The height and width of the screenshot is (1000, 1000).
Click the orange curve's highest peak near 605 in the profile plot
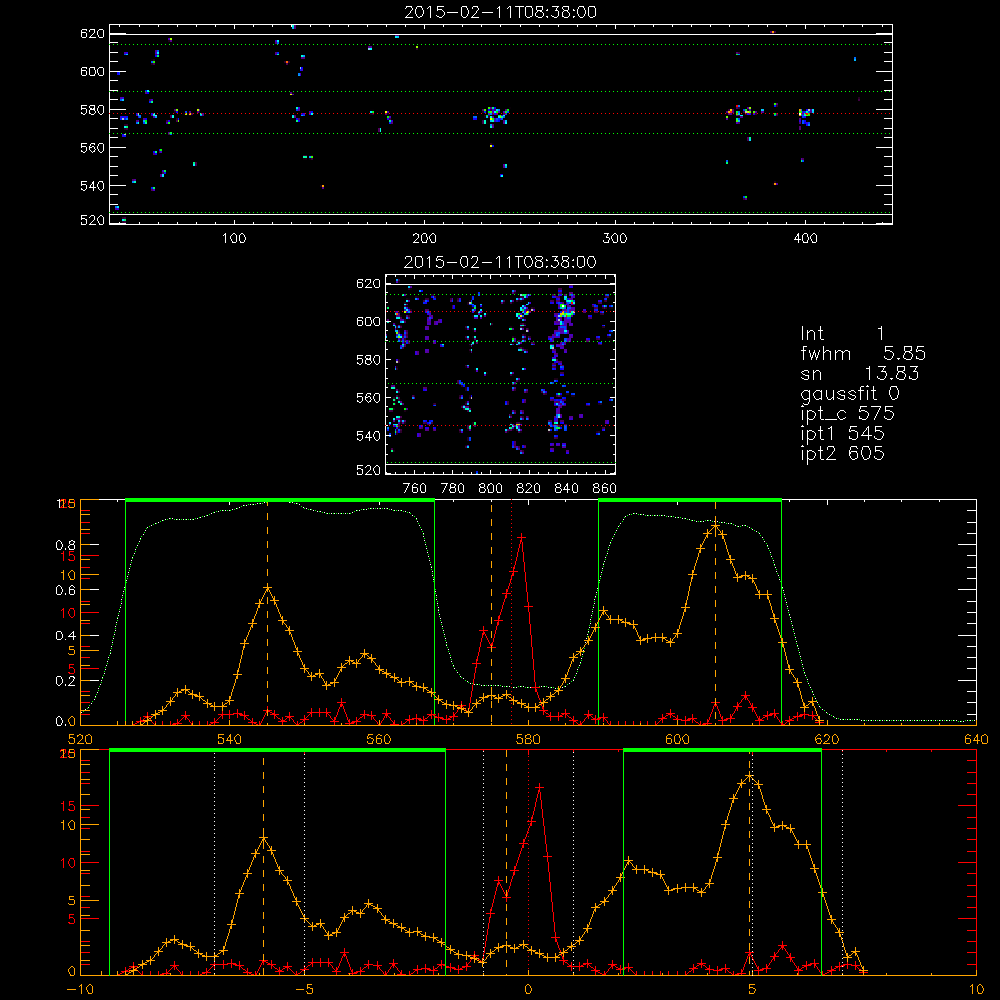coord(715,527)
